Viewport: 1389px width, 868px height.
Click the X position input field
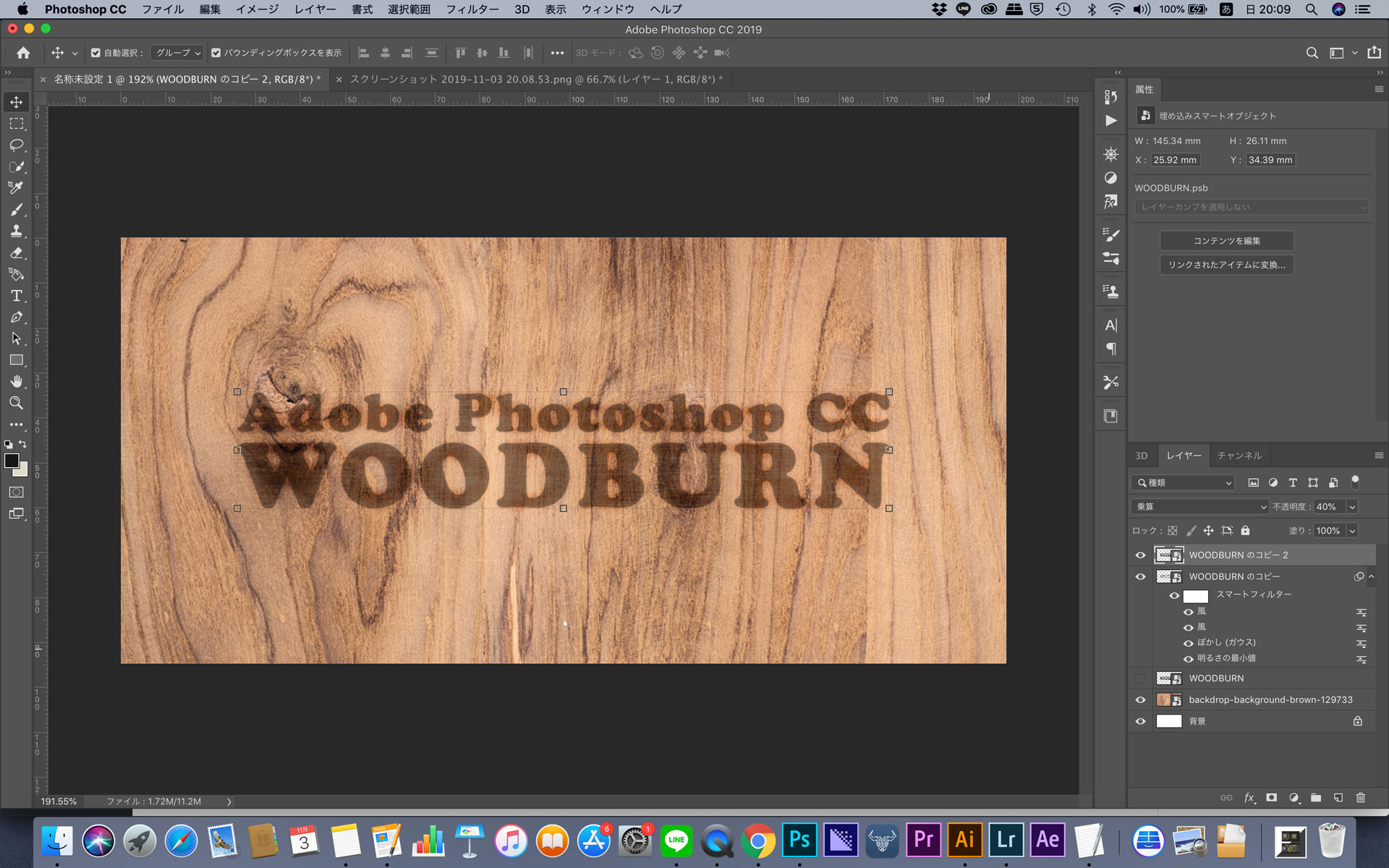1175,160
